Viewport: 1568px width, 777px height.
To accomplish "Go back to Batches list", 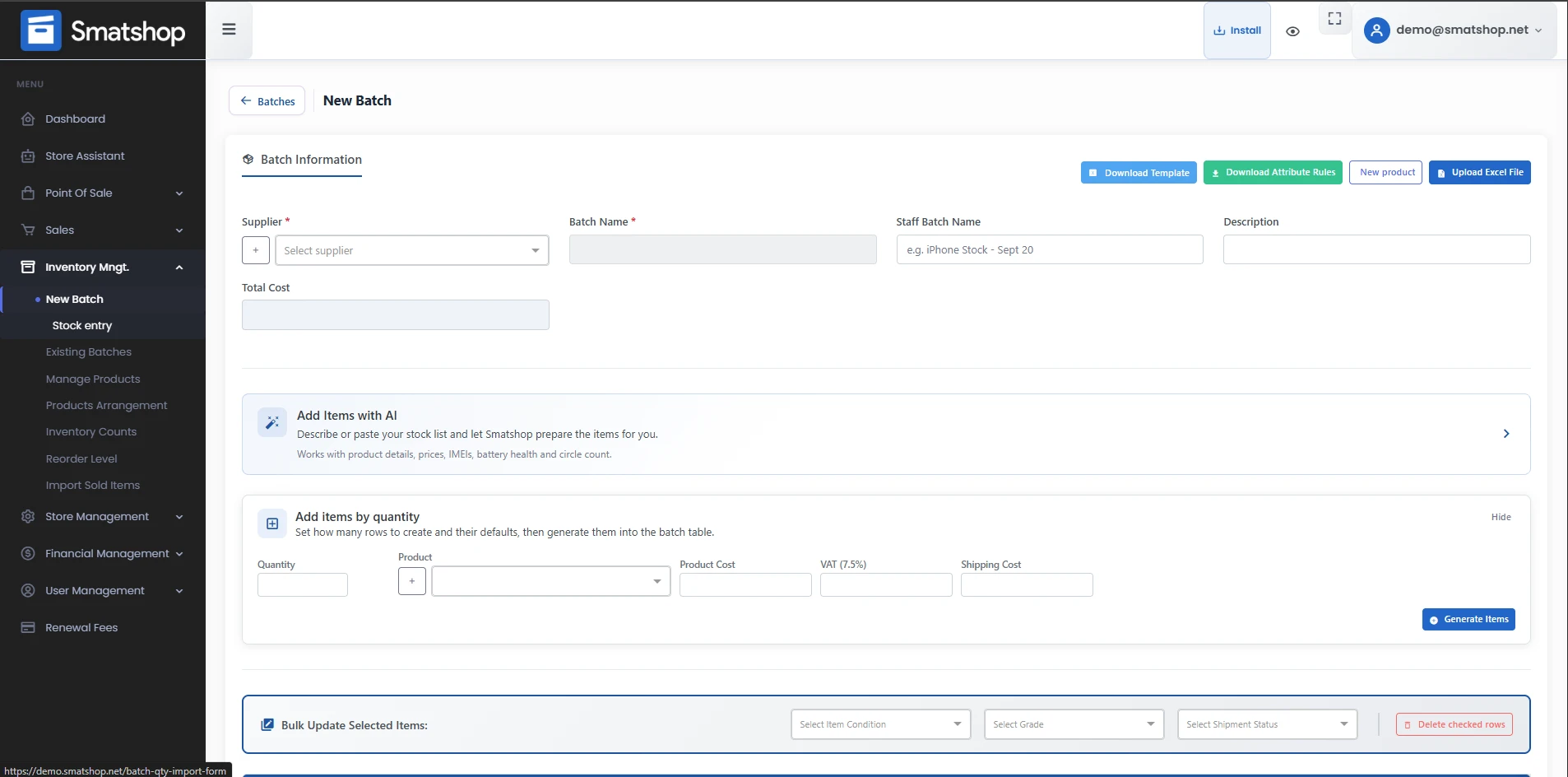I will (x=267, y=100).
